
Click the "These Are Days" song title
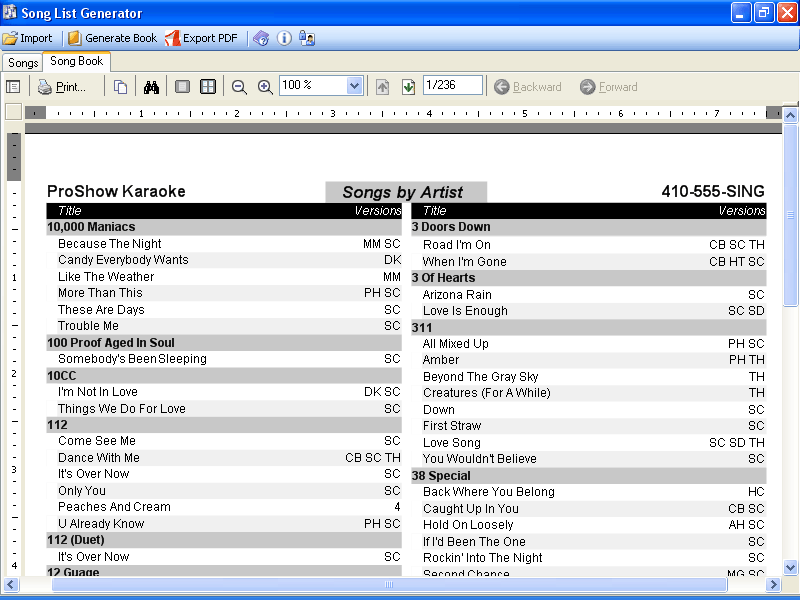tap(102, 310)
